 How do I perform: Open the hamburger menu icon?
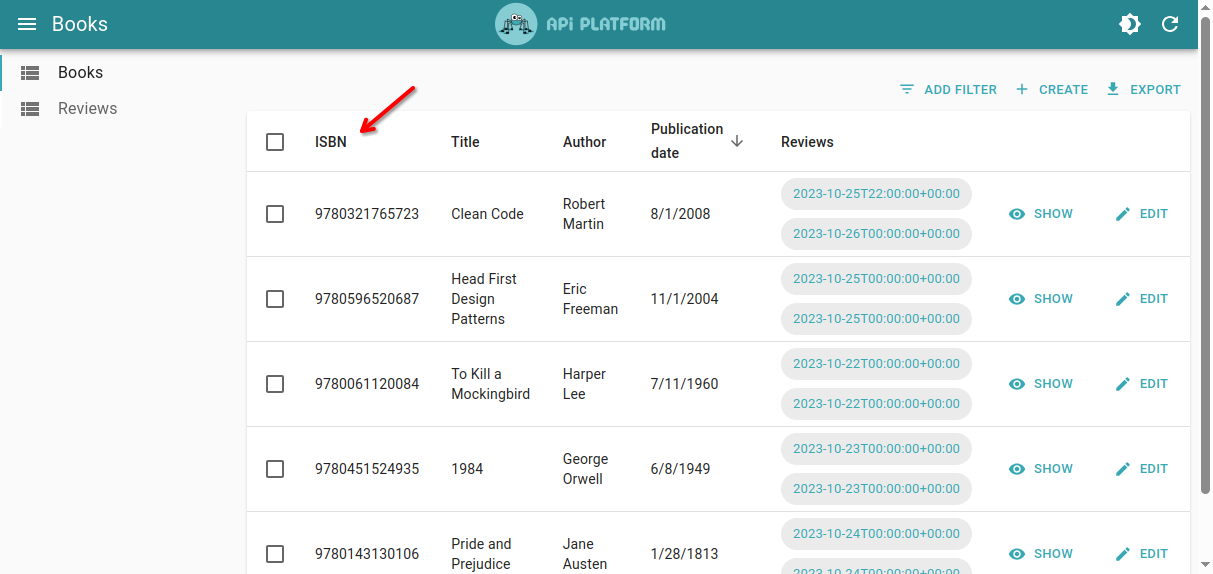[27, 24]
